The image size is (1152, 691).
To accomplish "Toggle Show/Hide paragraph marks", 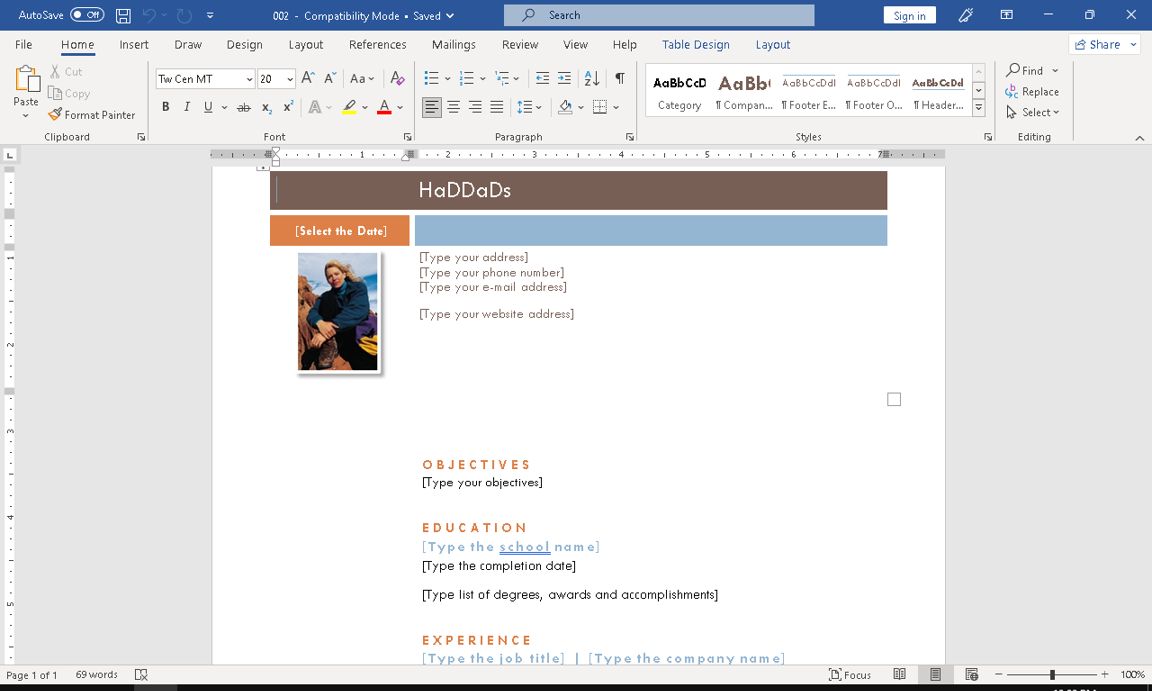I will click(x=620, y=78).
